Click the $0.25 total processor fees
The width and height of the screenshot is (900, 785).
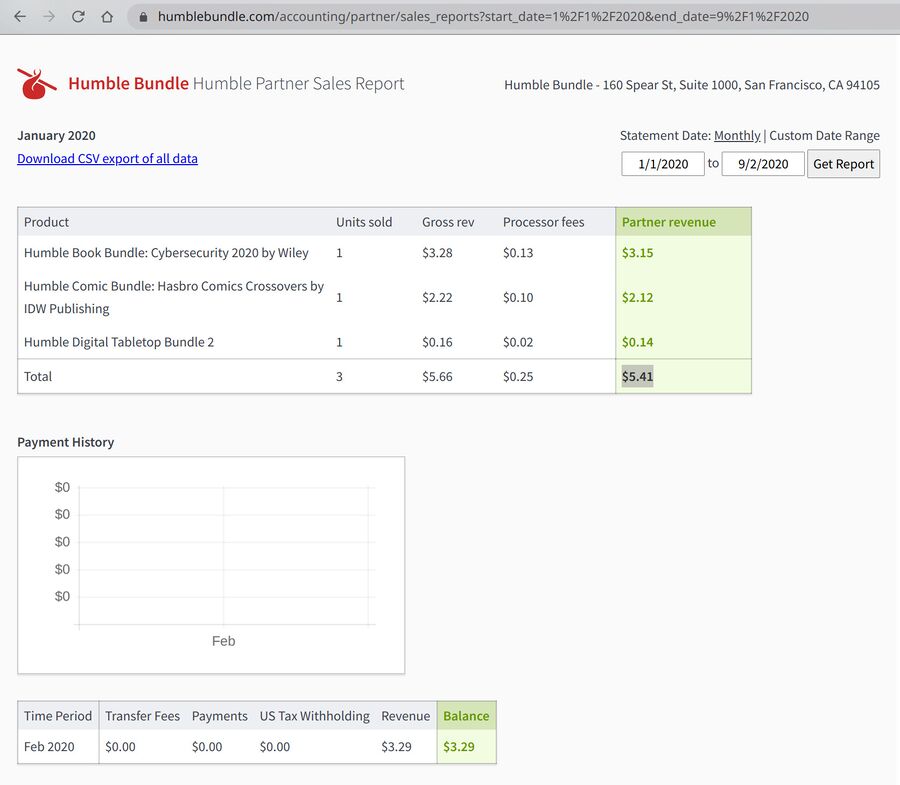(x=518, y=376)
